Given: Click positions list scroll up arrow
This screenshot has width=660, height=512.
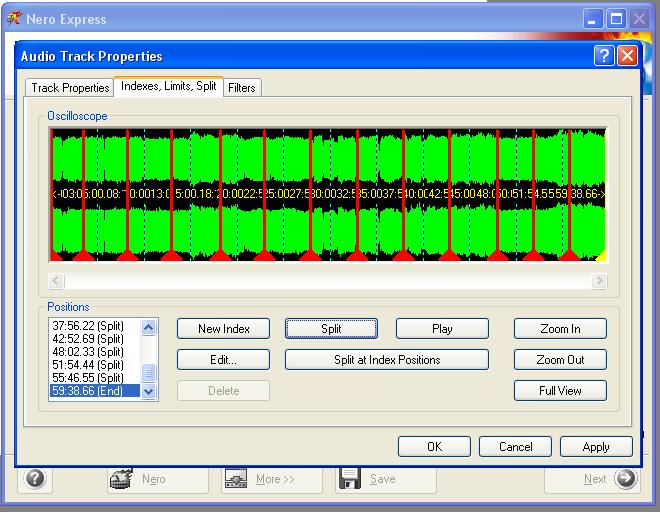Looking at the screenshot, I should (149, 327).
